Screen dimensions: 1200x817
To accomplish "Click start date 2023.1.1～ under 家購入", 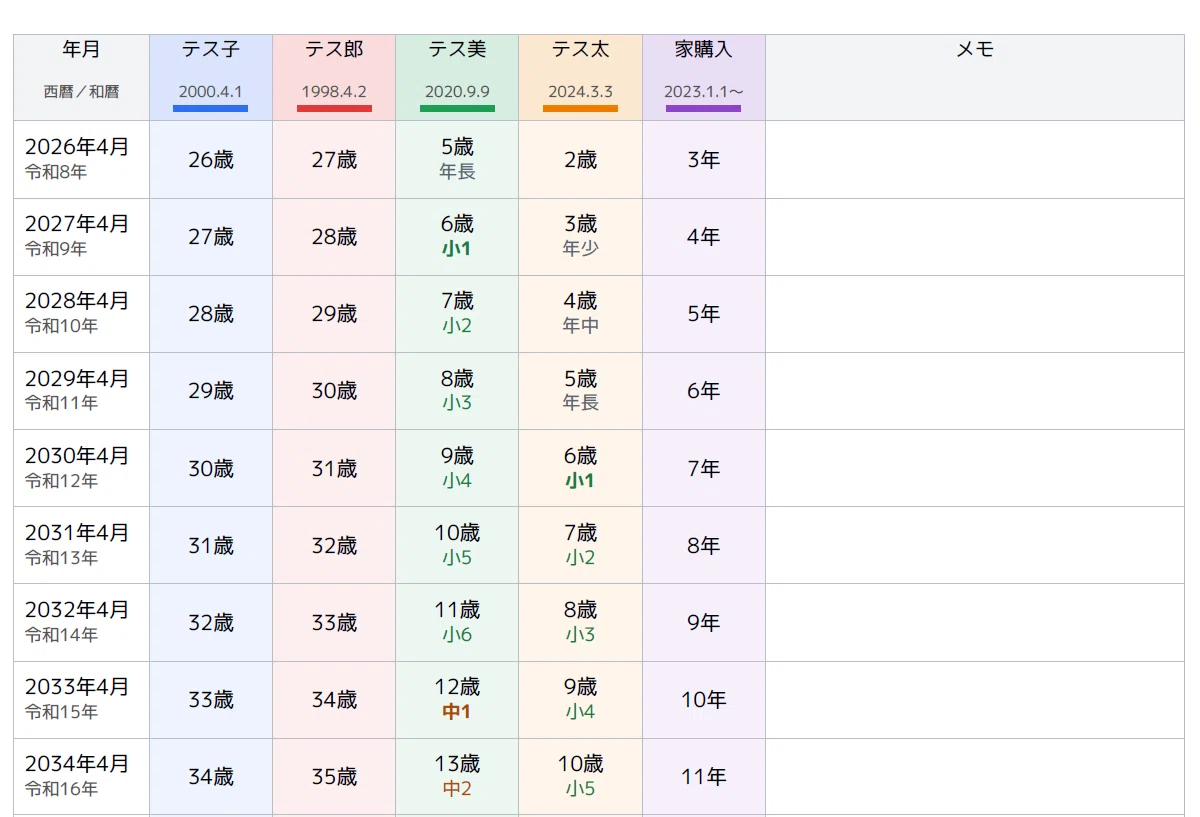I will (x=704, y=92).
